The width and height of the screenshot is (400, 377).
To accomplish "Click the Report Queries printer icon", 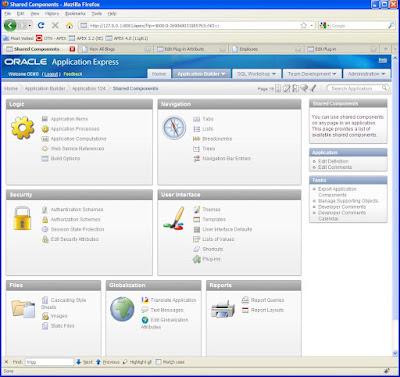I will pyautogui.click(x=245, y=300).
